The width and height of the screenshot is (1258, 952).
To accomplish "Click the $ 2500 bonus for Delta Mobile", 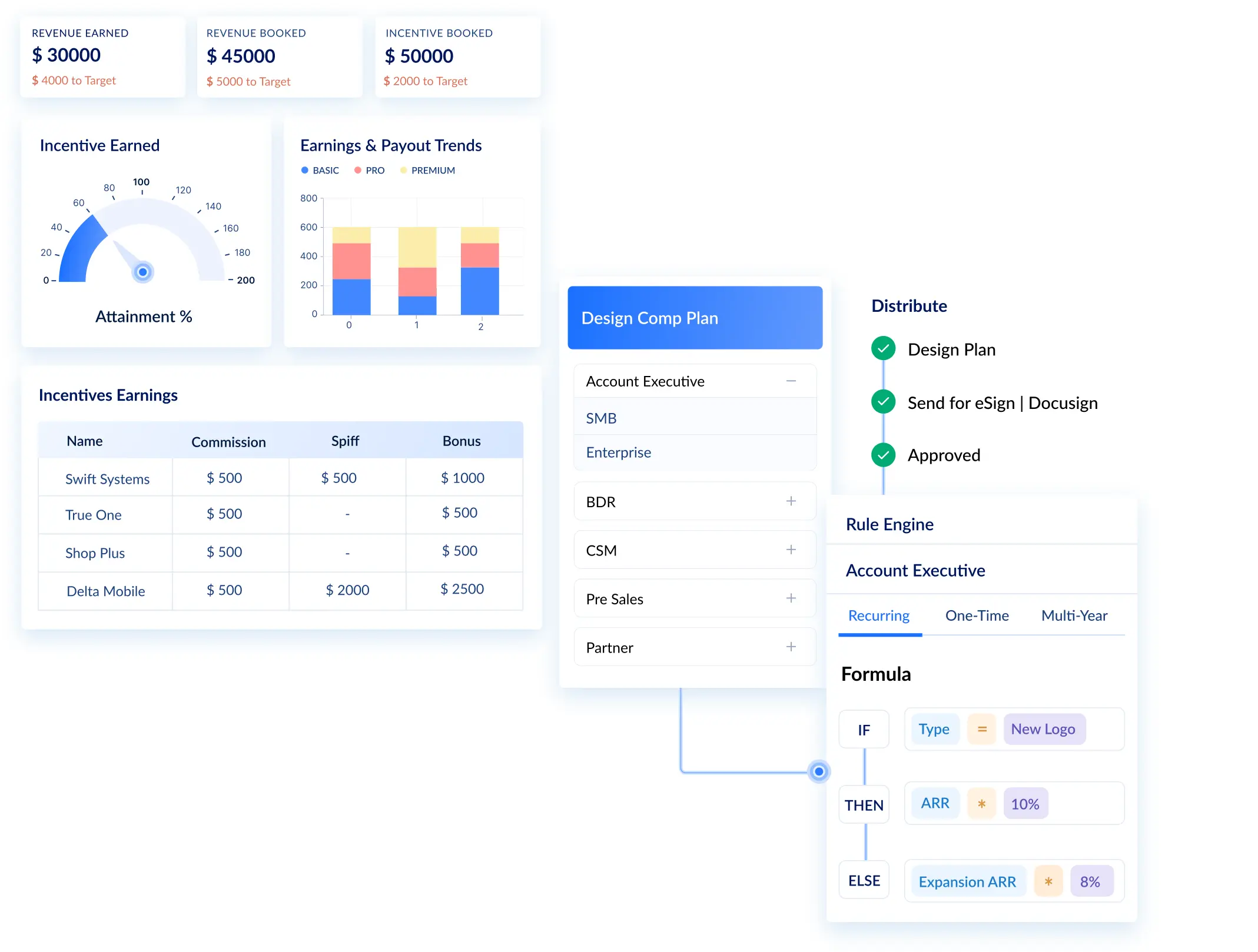I will click(462, 589).
